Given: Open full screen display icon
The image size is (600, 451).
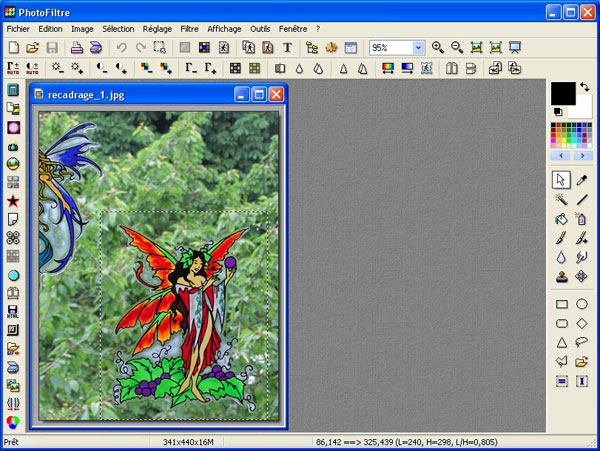Looking at the screenshot, I should pos(515,47).
